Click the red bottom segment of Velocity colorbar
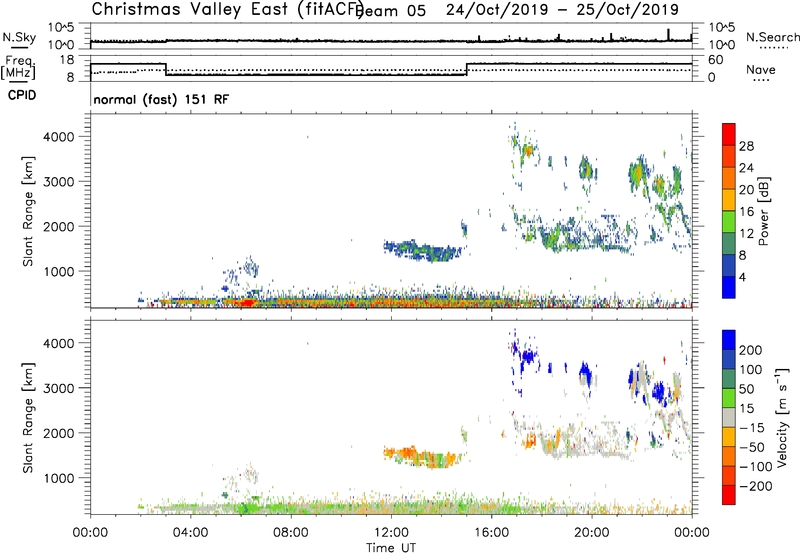The image size is (800, 554). (729, 495)
